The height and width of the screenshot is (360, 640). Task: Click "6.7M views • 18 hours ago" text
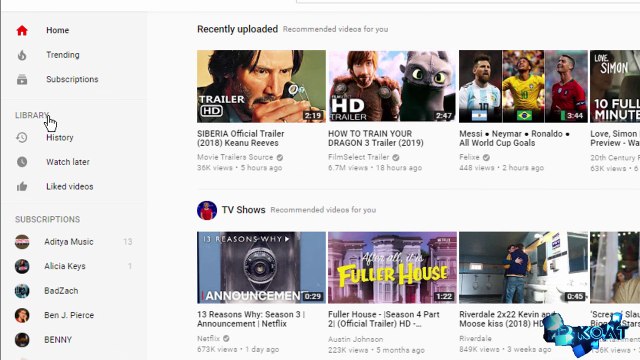coord(375,168)
